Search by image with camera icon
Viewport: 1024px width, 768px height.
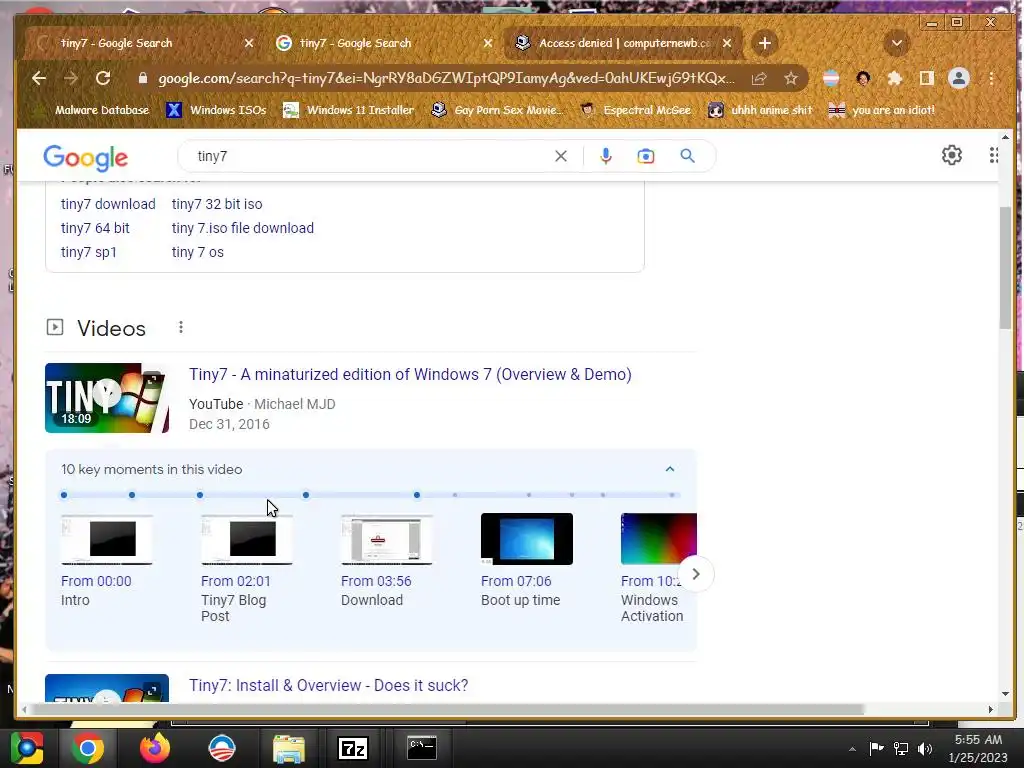(646, 156)
